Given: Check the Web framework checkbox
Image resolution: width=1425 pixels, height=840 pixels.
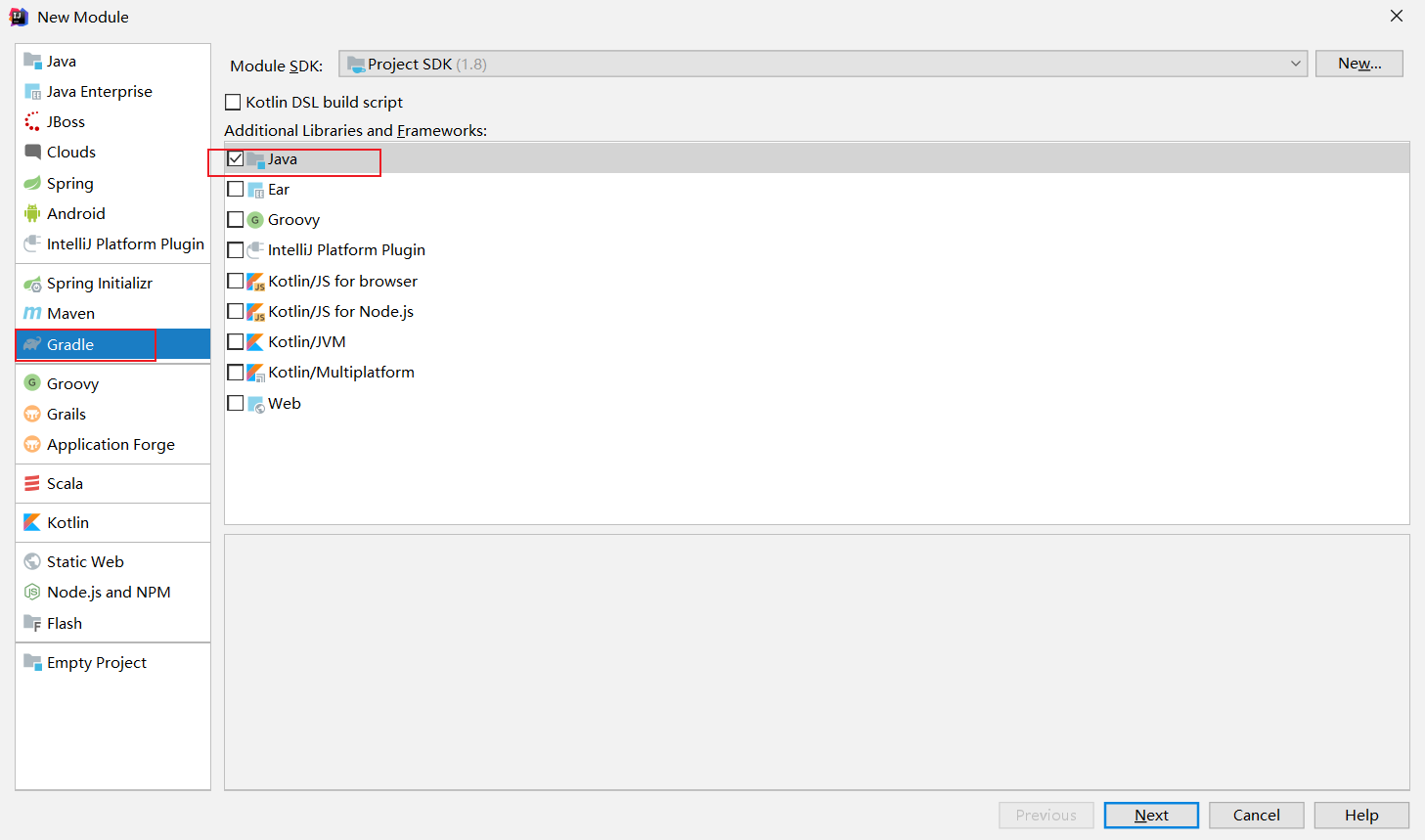Looking at the screenshot, I should [x=236, y=403].
